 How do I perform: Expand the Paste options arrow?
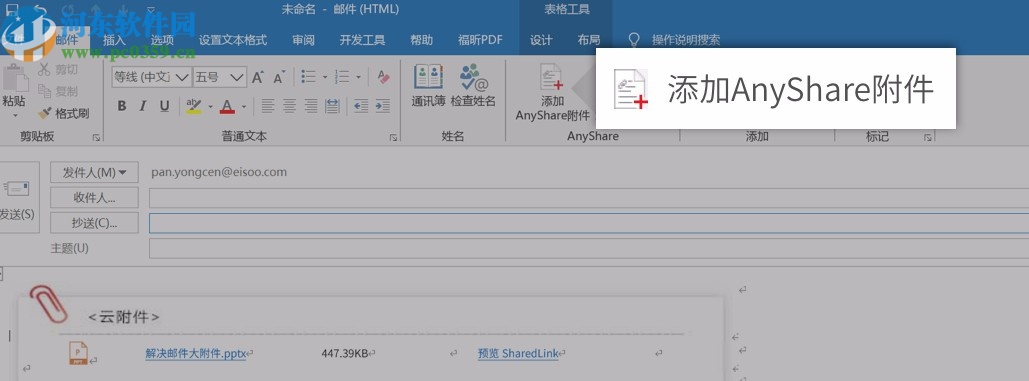(14, 115)
